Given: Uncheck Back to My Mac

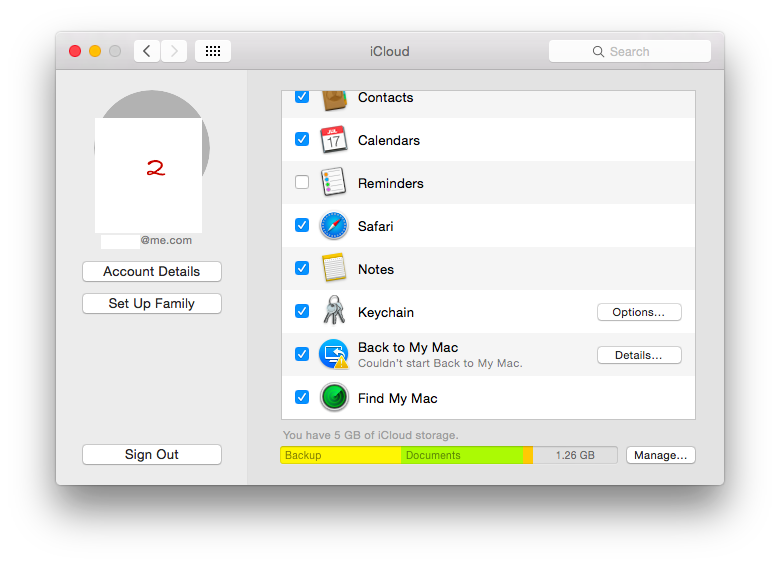Looking at the screenshot, I should (302, 354).
